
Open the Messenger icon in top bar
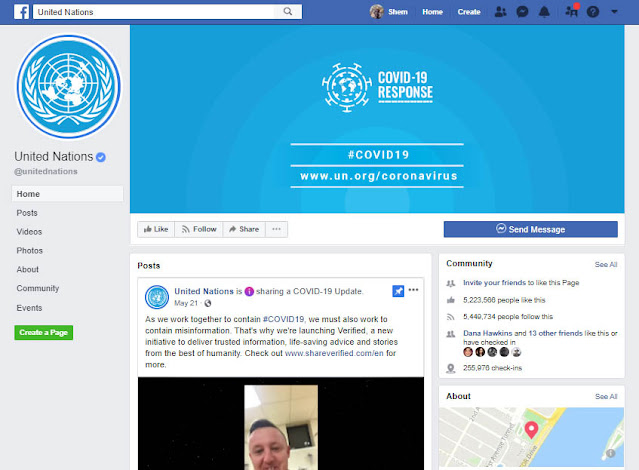pos(522,12)
